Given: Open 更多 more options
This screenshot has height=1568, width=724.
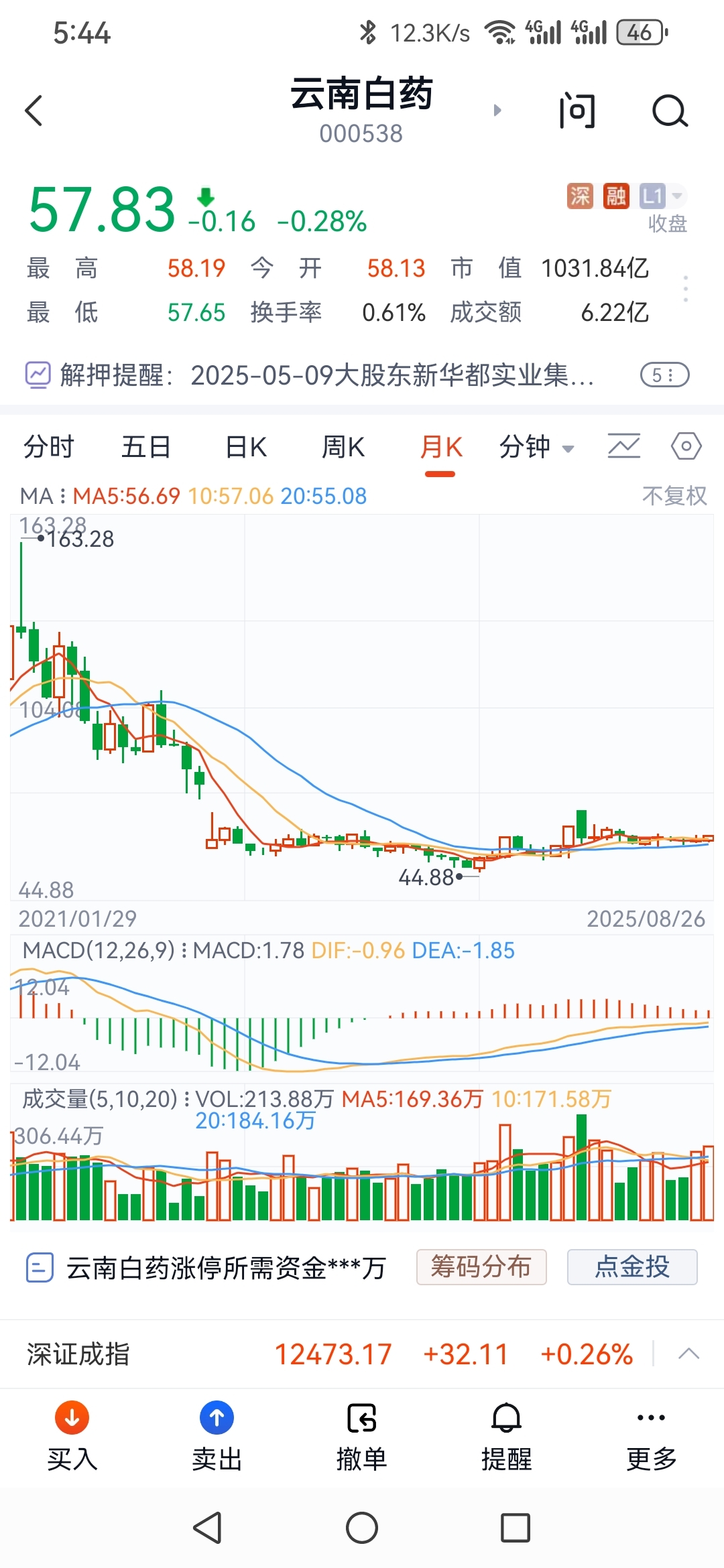Looking at the screenshot, I should (x=652, y=1437).
